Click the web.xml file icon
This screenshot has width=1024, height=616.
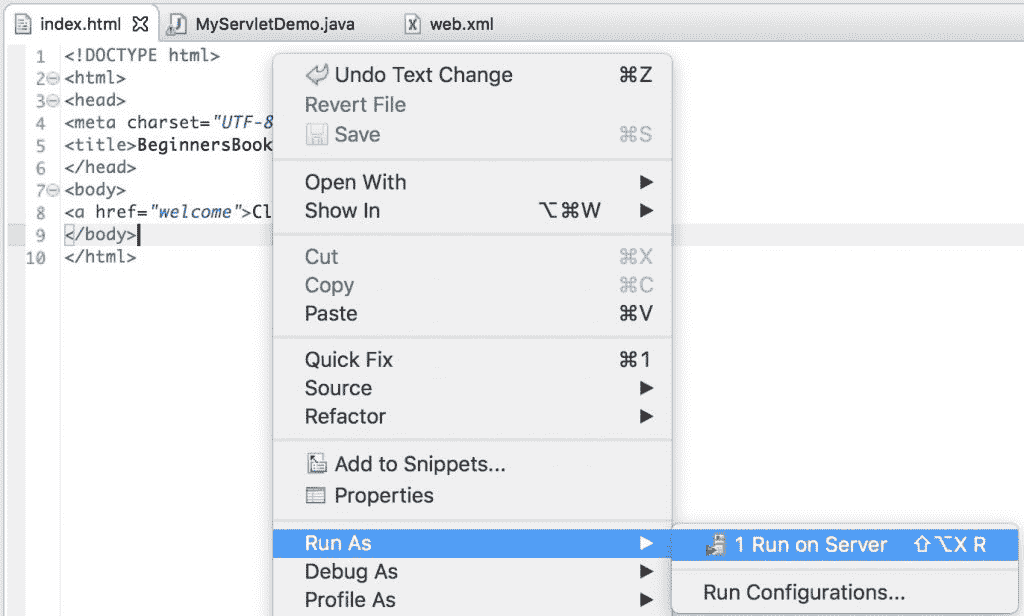[412, 23]
